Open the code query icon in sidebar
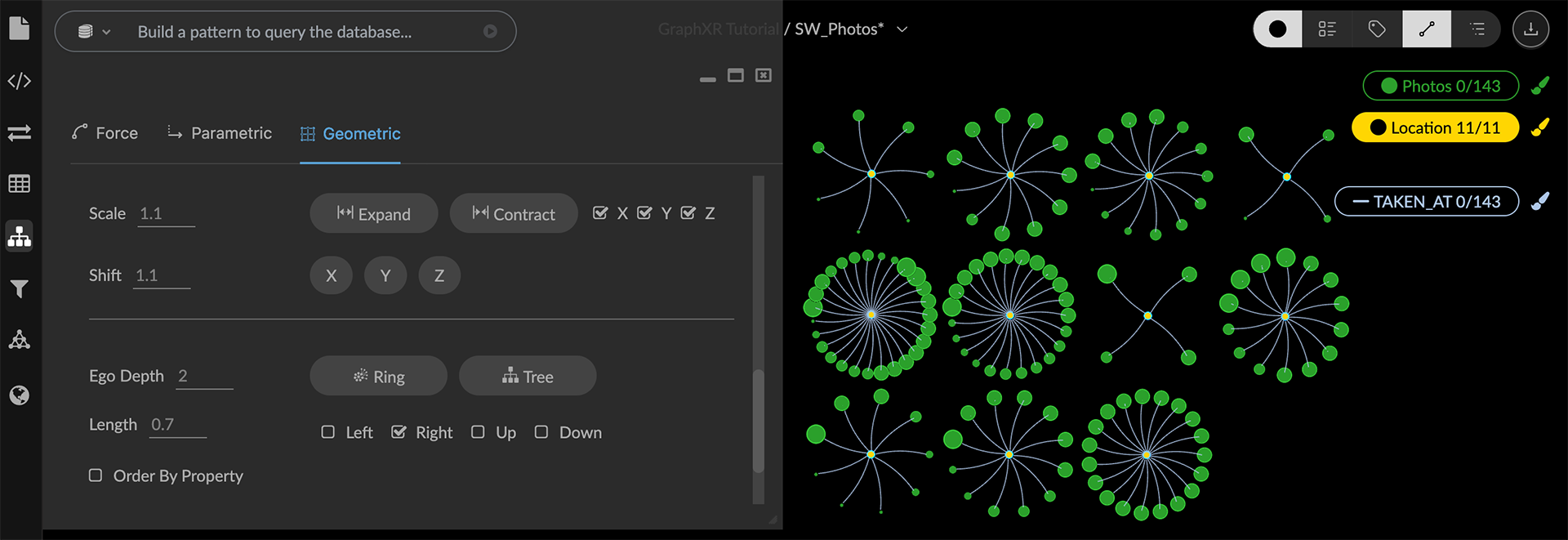Screen dimensions: 1568x540 point(20,81)
